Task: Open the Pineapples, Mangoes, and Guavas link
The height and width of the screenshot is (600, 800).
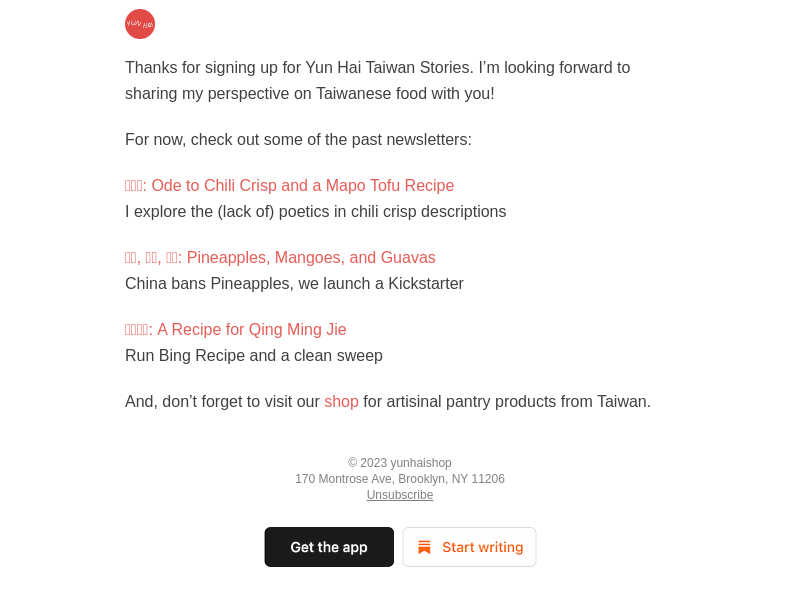Action: point(310,258)
